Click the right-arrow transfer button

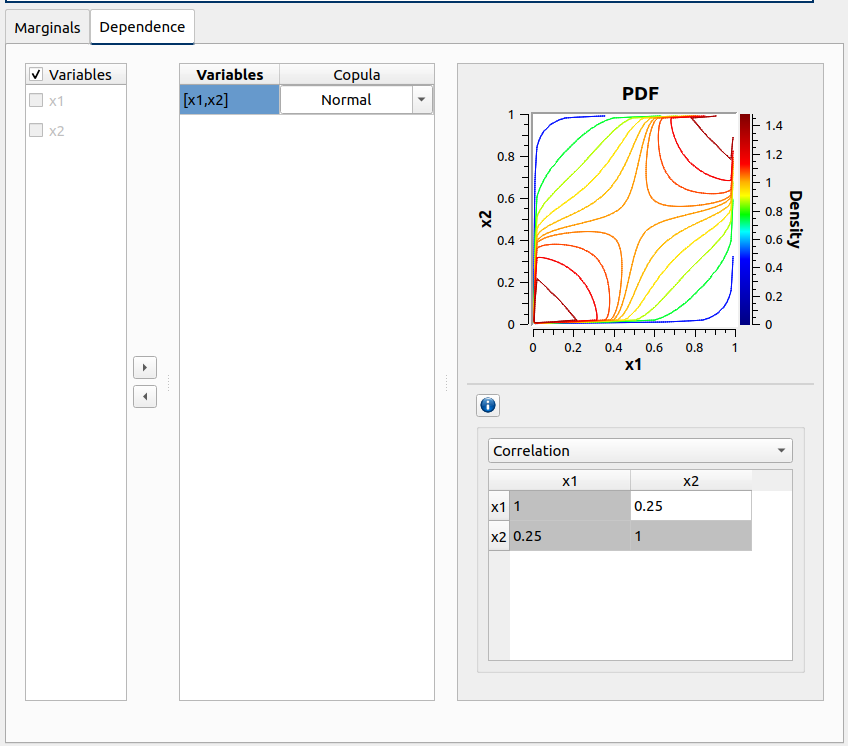[x=145, y=367]
